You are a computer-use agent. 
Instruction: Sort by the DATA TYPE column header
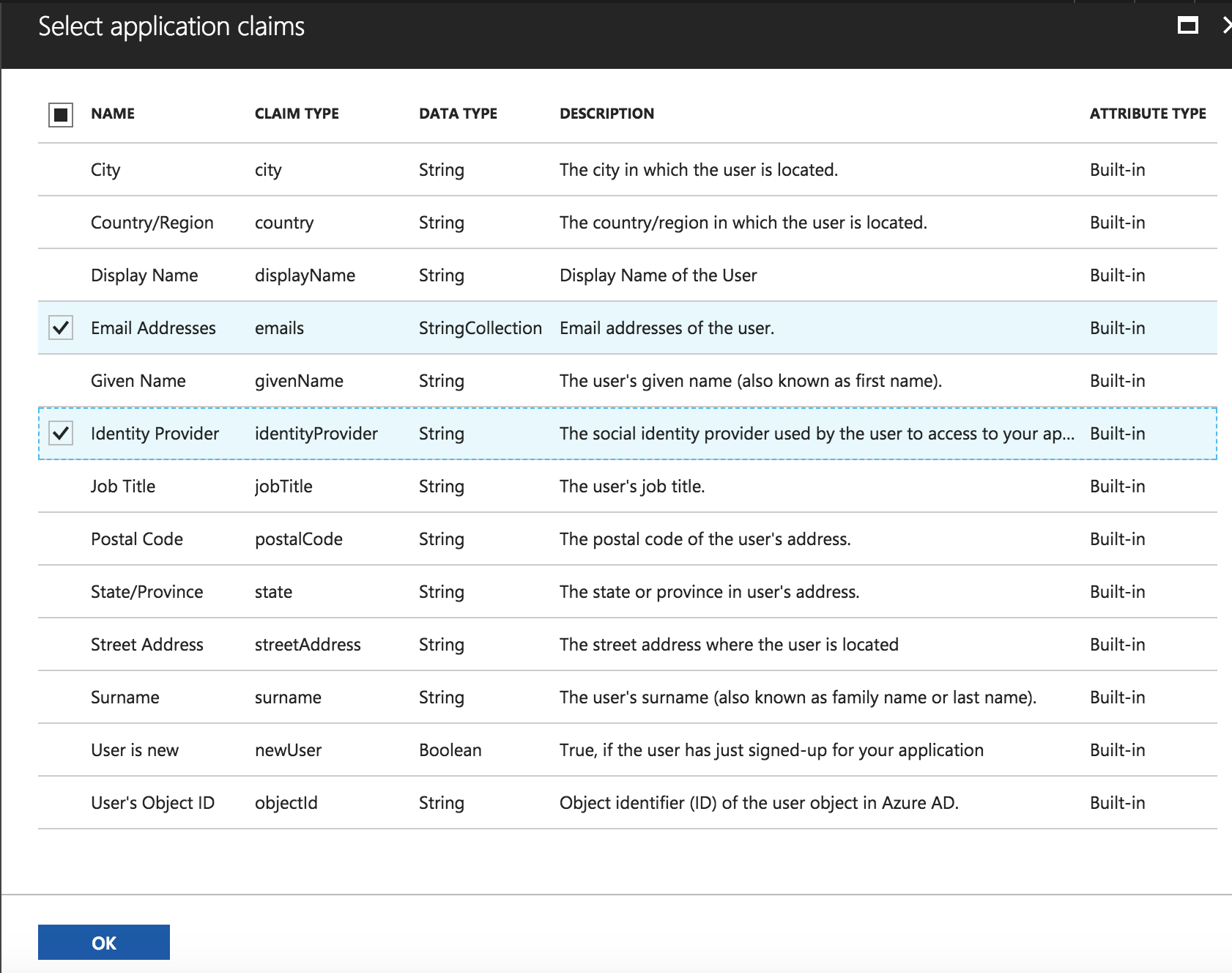[x=458, y=114]
